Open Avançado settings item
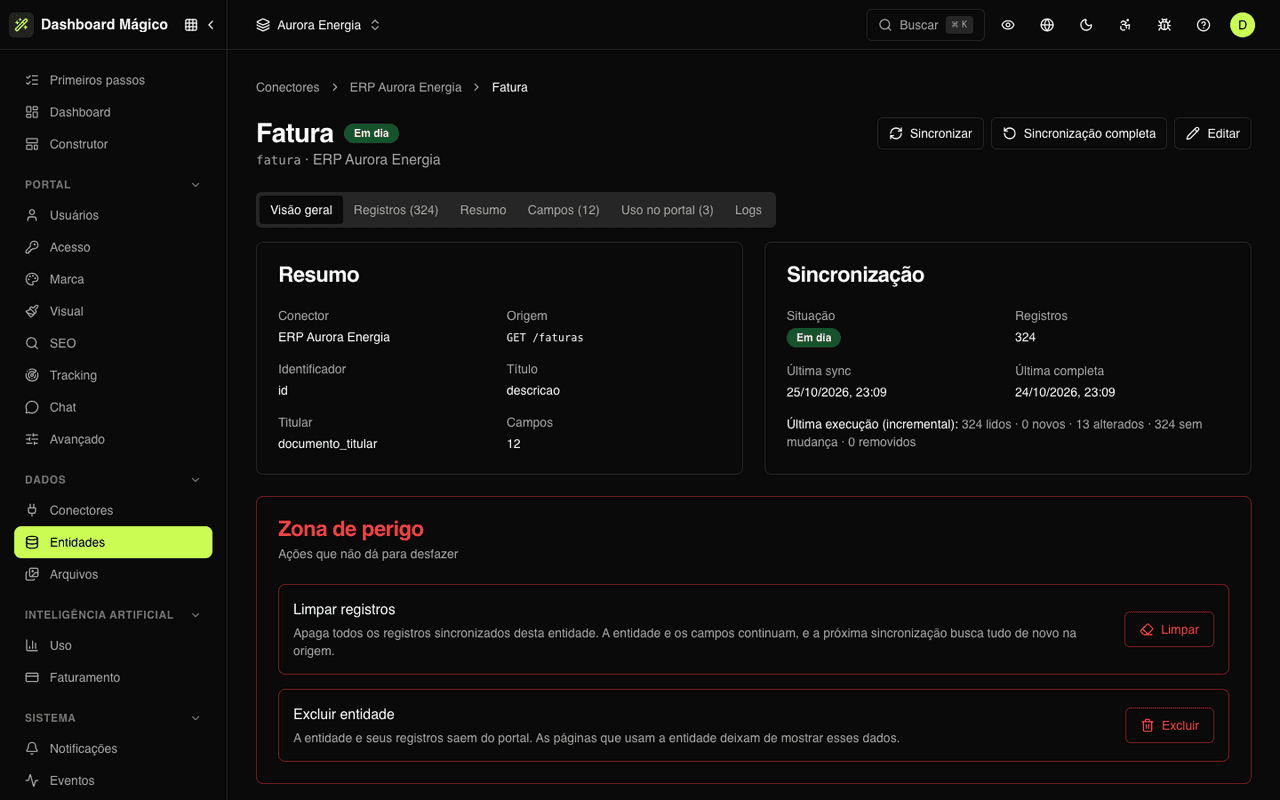 coord(113,439)
